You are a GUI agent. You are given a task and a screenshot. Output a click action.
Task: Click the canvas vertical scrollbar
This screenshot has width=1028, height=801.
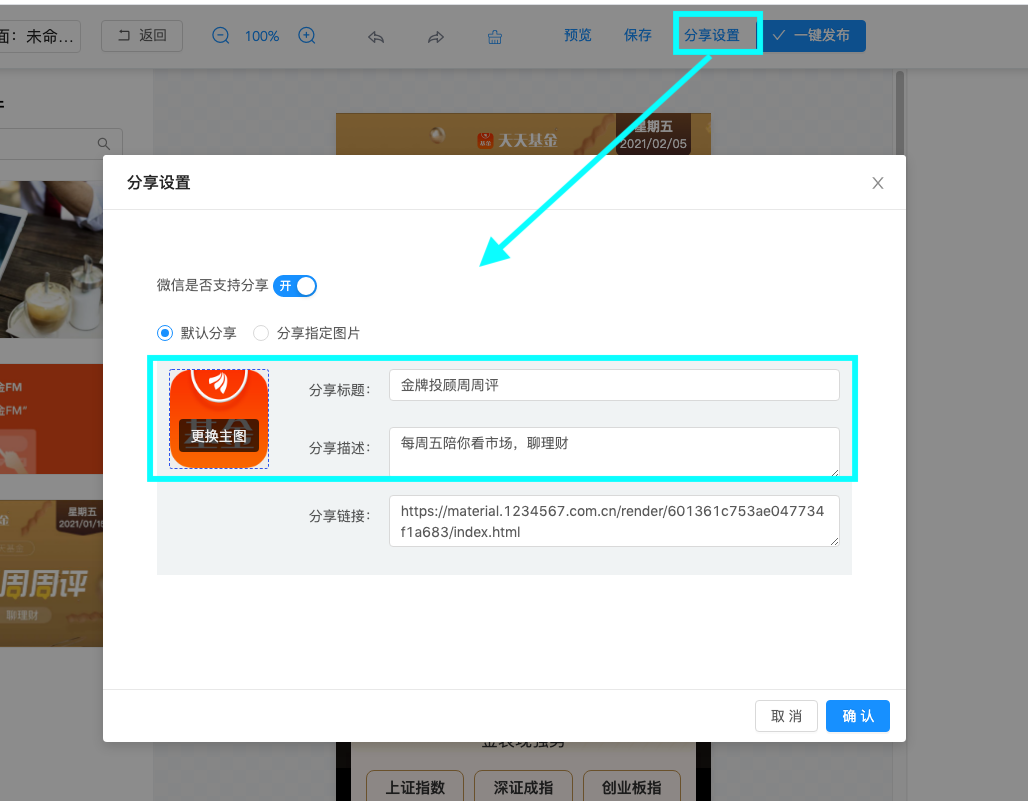(900, 113)
